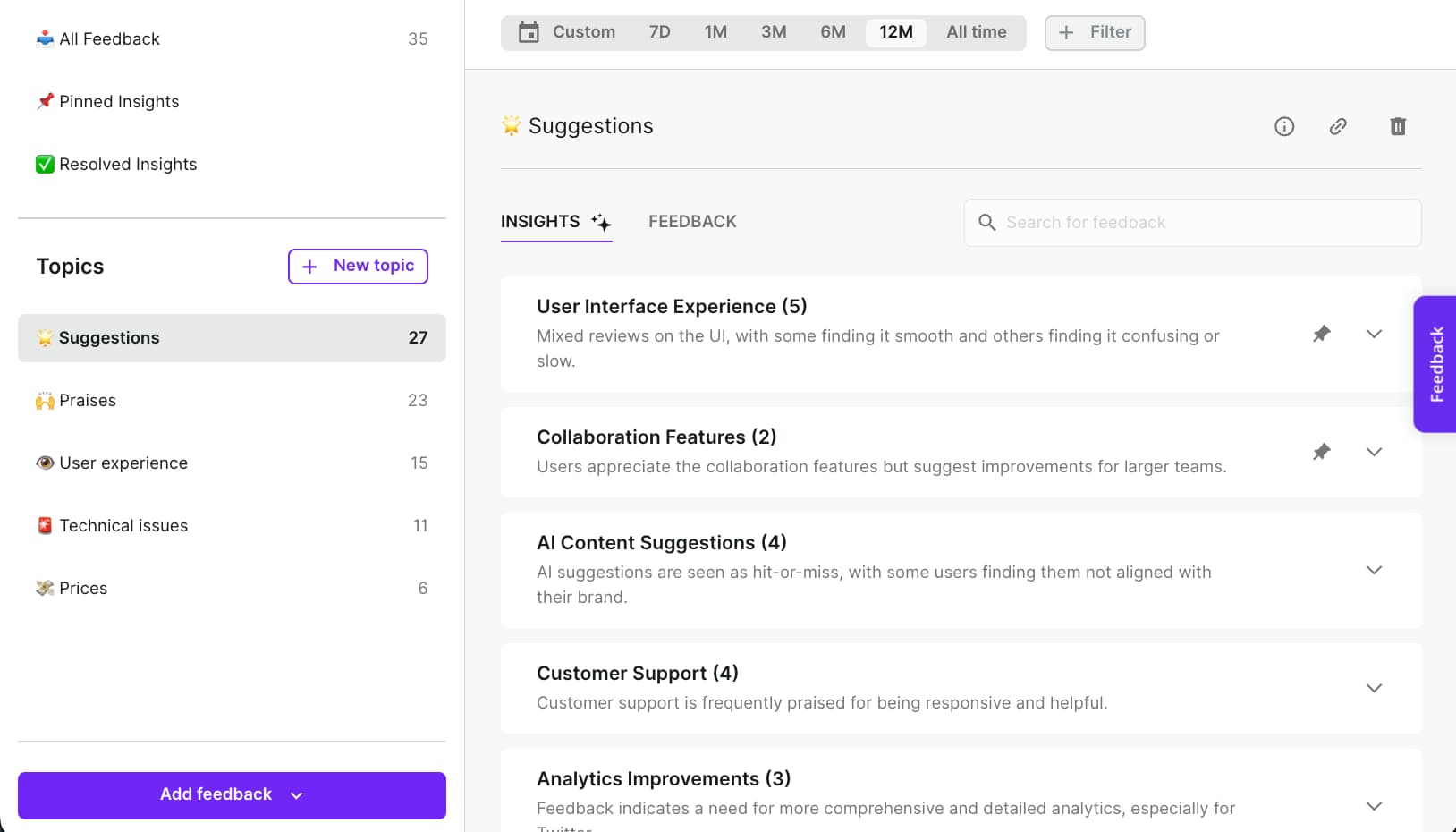The width and height of the screenshot is (1456, 832).
Task: Expand the User Interface Experience insight
Action: tap(1375, 334)
